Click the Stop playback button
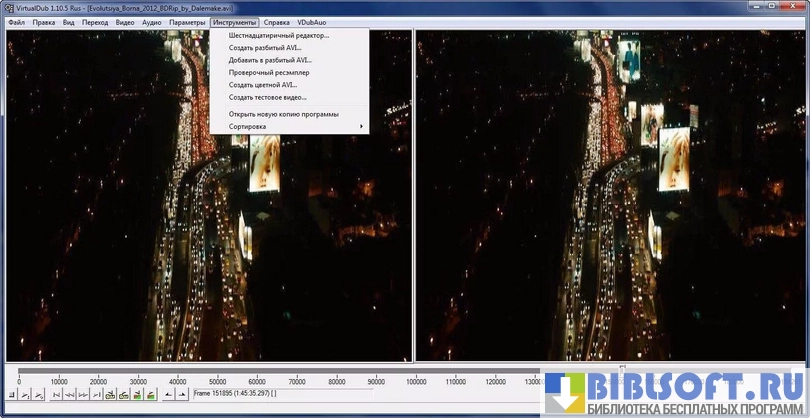810x418 pixels. [11, 395]
